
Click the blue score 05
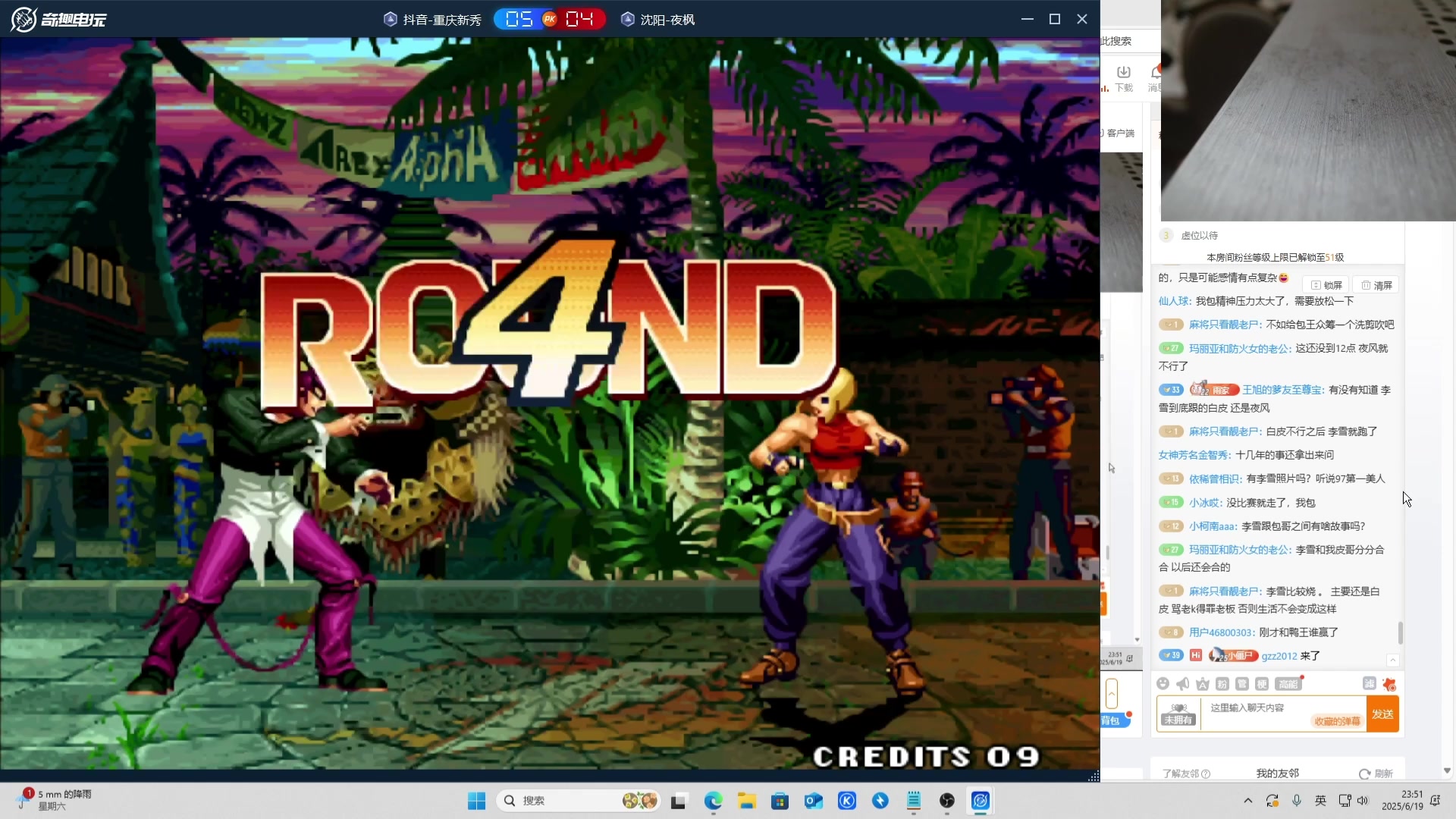[519, 19]
